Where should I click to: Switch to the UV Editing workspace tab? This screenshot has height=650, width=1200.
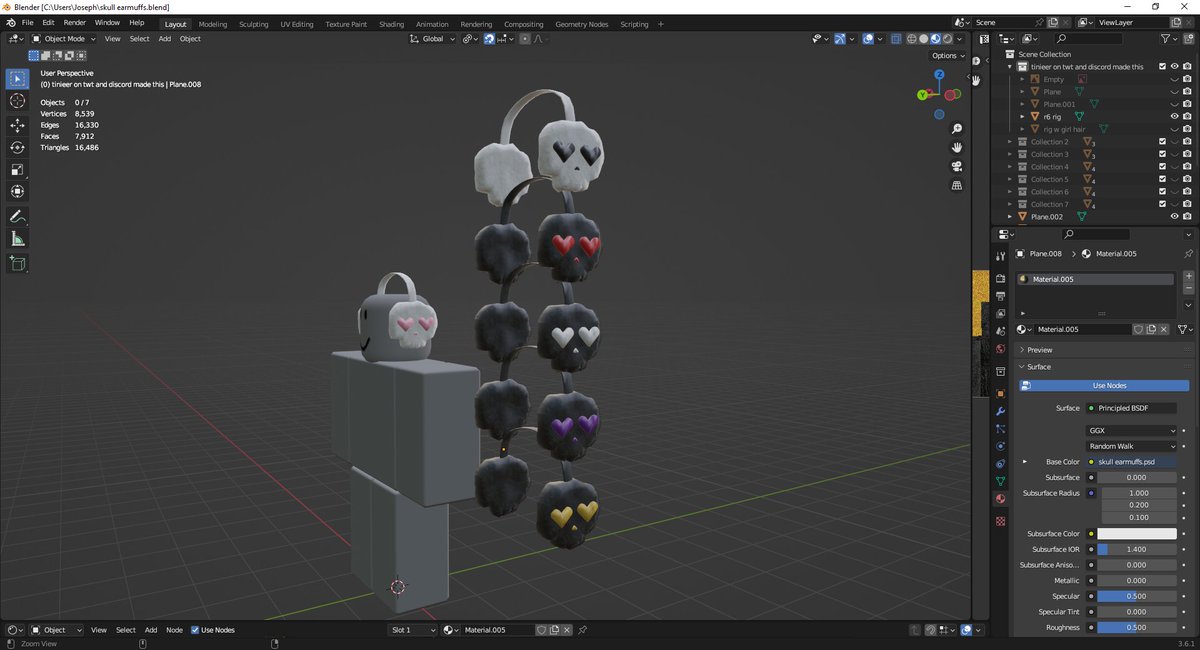coord(296,24)
